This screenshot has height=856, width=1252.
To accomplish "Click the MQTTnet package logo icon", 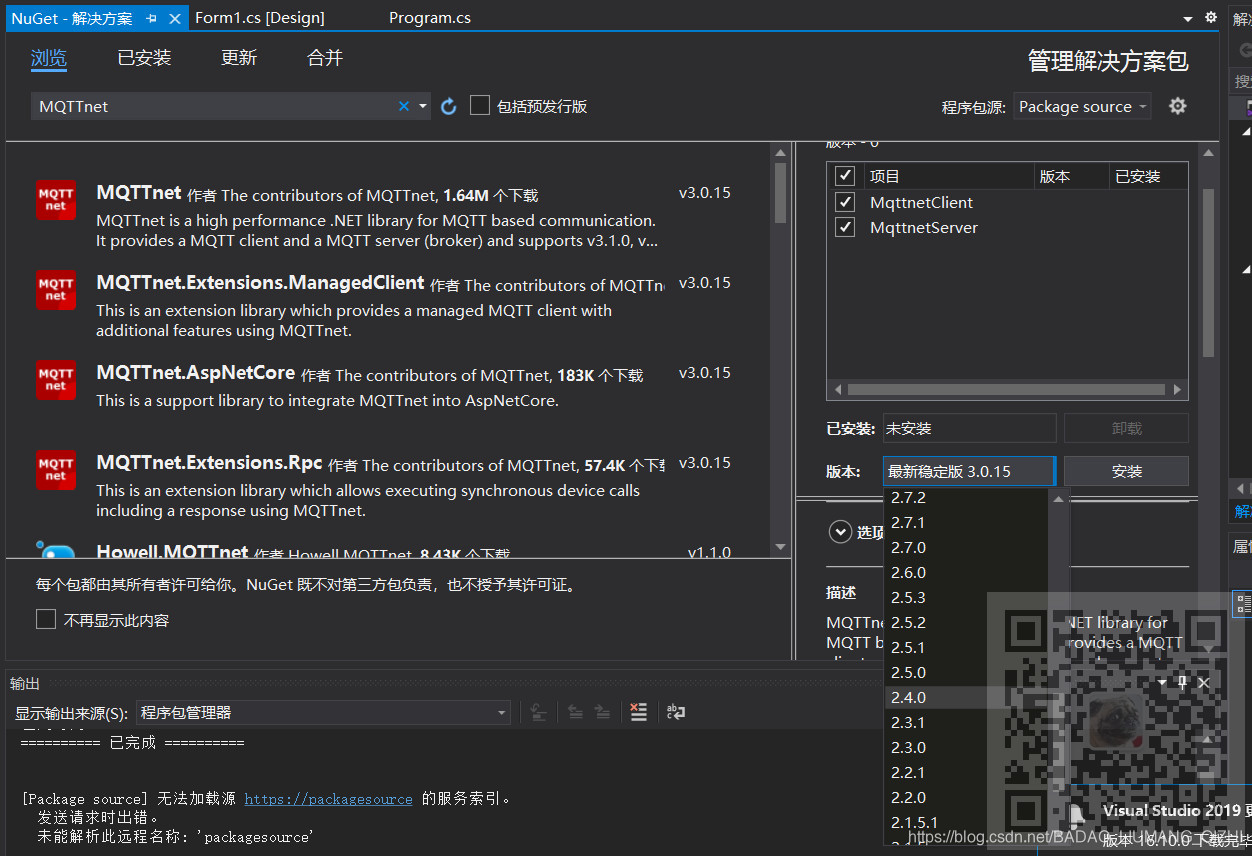I will (55, 199).
